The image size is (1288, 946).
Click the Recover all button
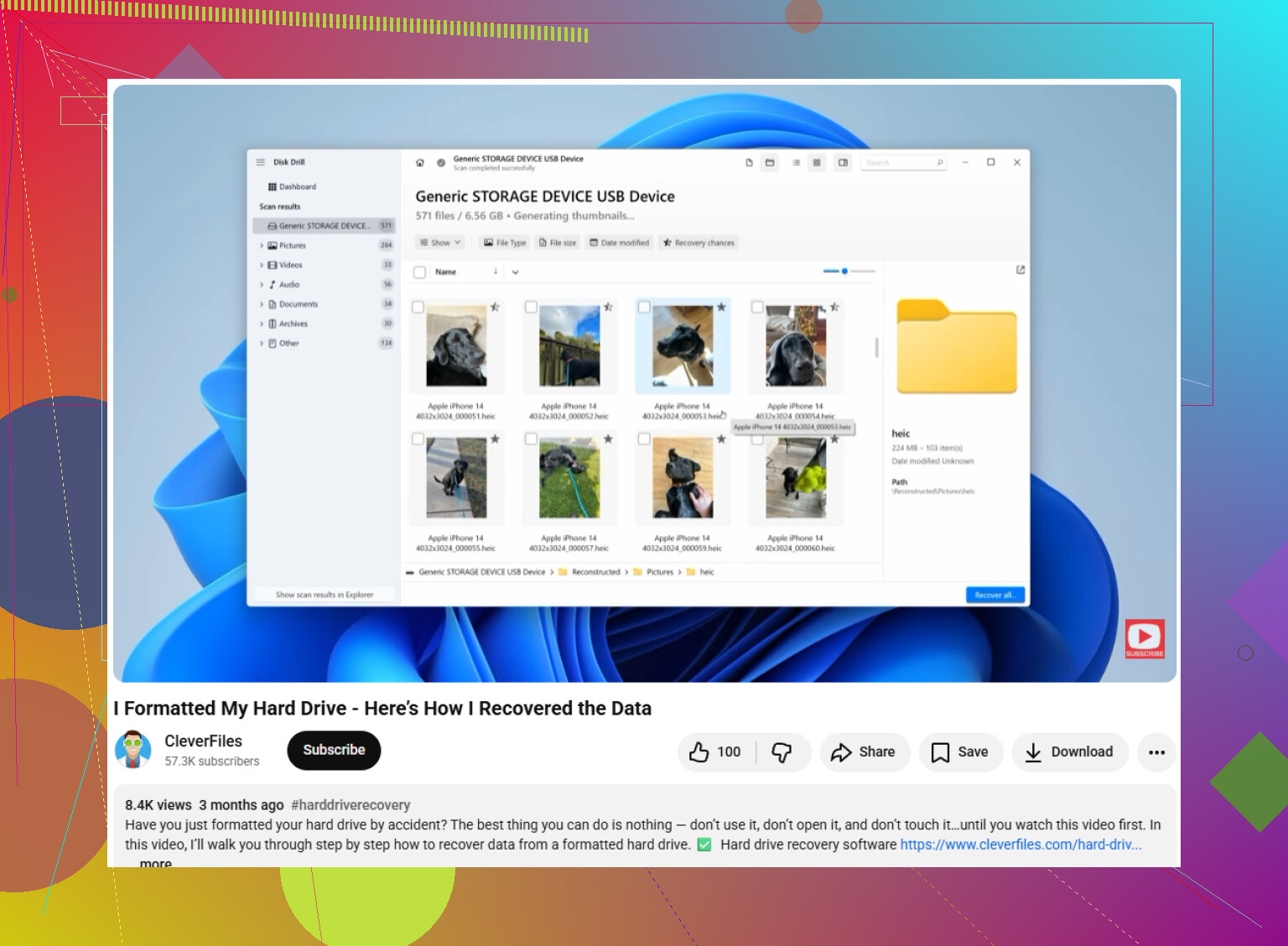pos(995,595)
